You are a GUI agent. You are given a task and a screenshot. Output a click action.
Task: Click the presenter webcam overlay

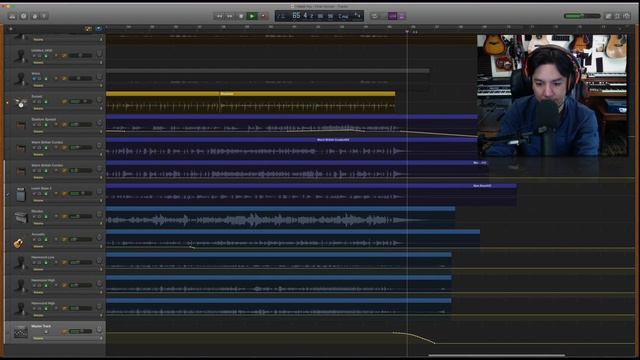[x=552, y=96]
